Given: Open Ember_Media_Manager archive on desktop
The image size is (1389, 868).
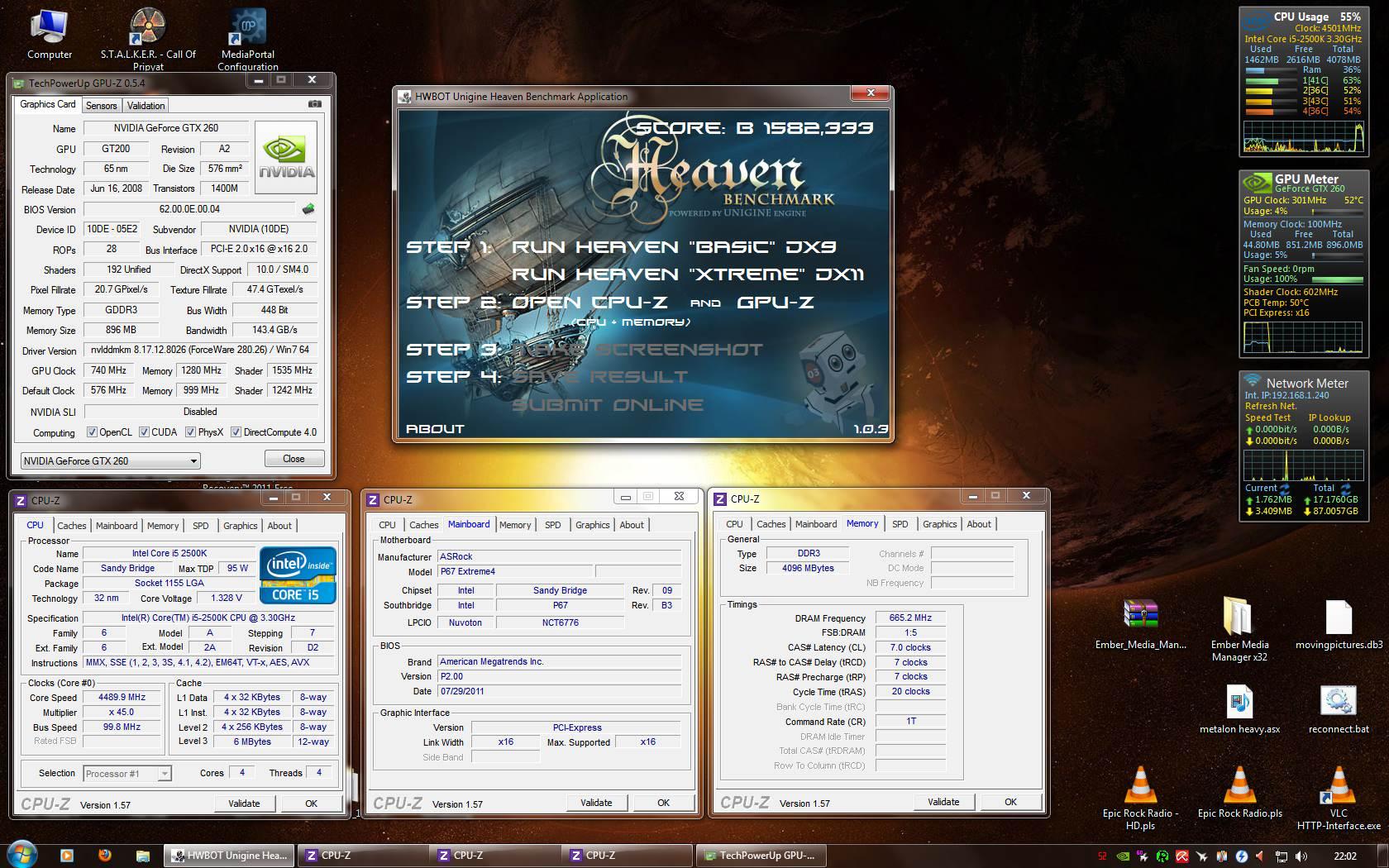Looking at the screenshot, I should 1140,625.
